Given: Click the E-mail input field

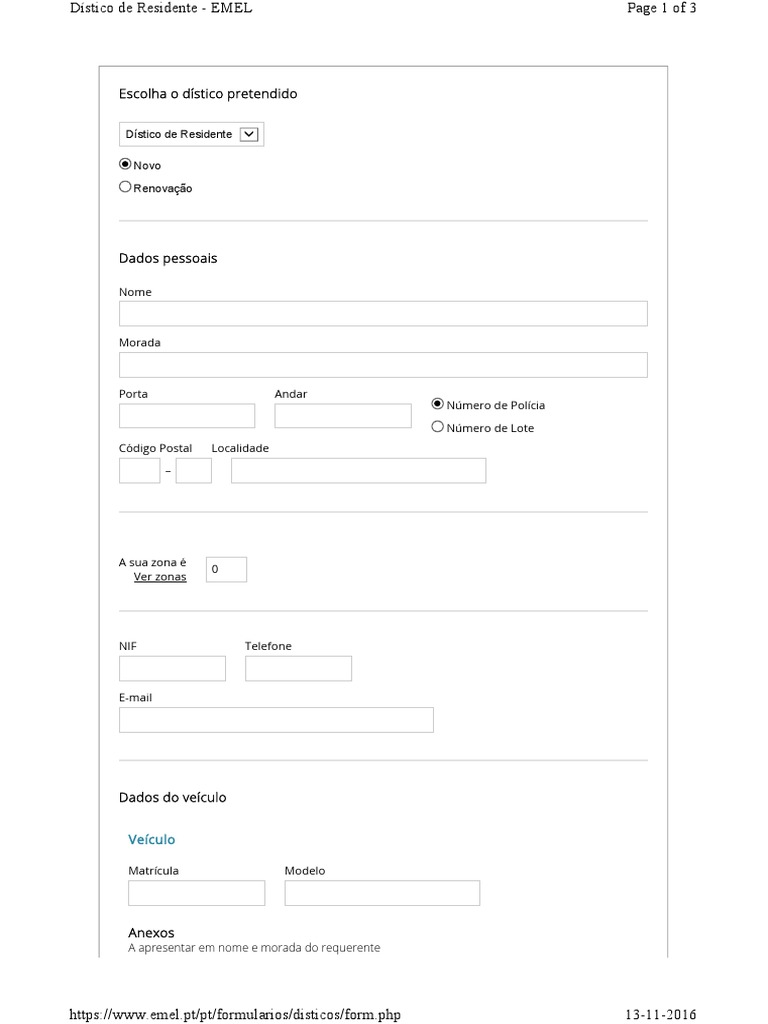Looking at the screenshot, I should (x=276, y=720).
